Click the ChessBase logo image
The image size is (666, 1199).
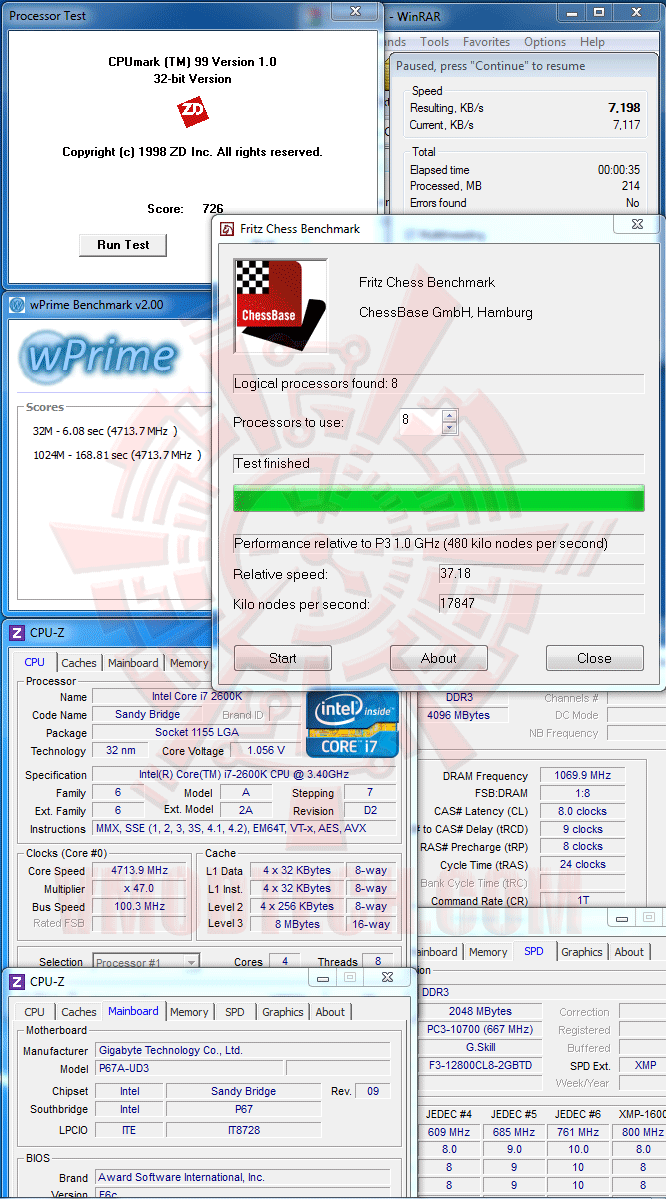pyautogui.click(x=281, y=305)
